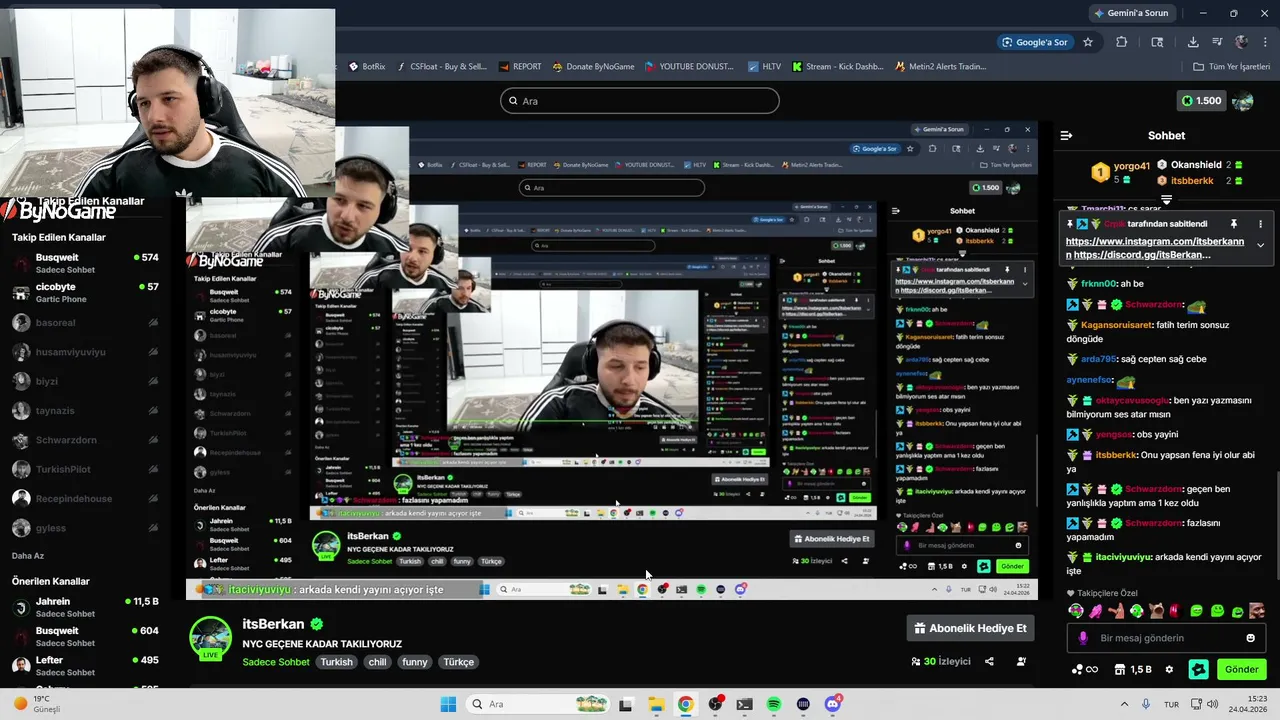Open offline channel husamviyuviyu
Screen dimensions: 1280x720
[x=85, y=352]
